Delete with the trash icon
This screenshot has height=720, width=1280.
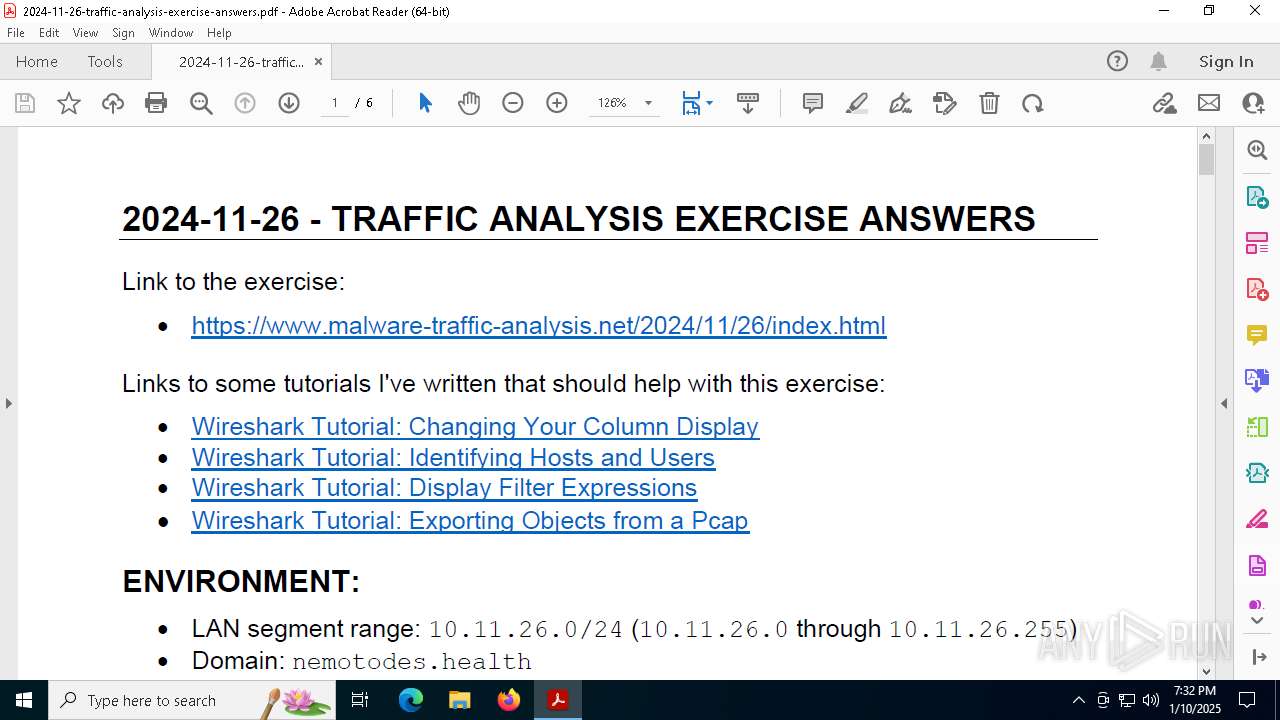[x=989, y=103]
